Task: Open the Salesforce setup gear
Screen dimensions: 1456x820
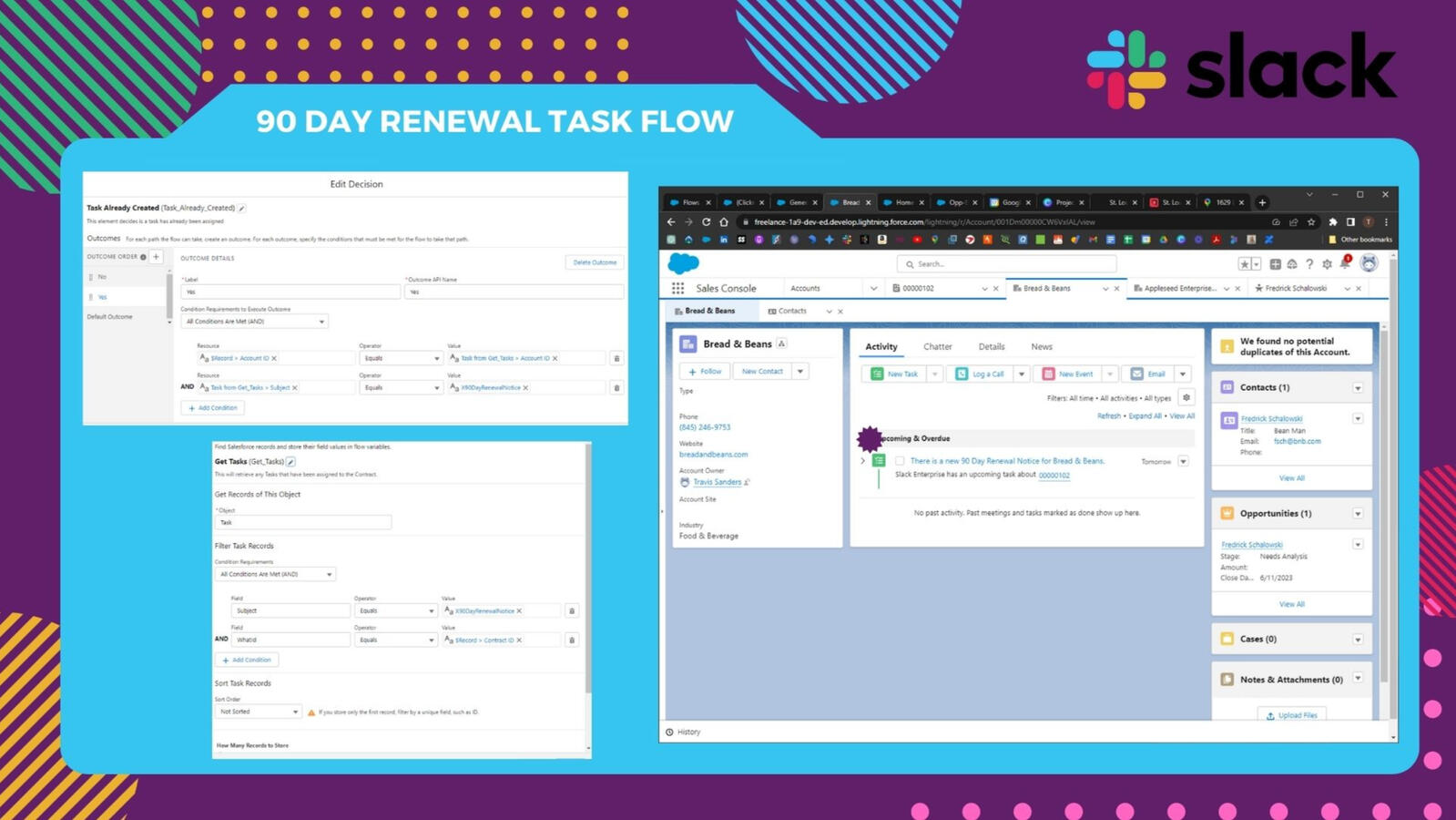Action: pos(1327,264)
